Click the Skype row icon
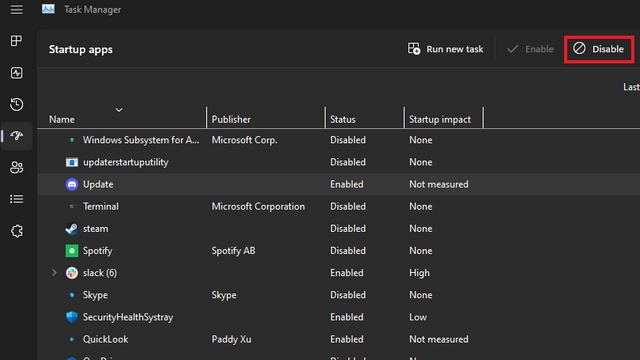This screenshot has width=640, height=360. pyautogui.click(x=72, y=295)
